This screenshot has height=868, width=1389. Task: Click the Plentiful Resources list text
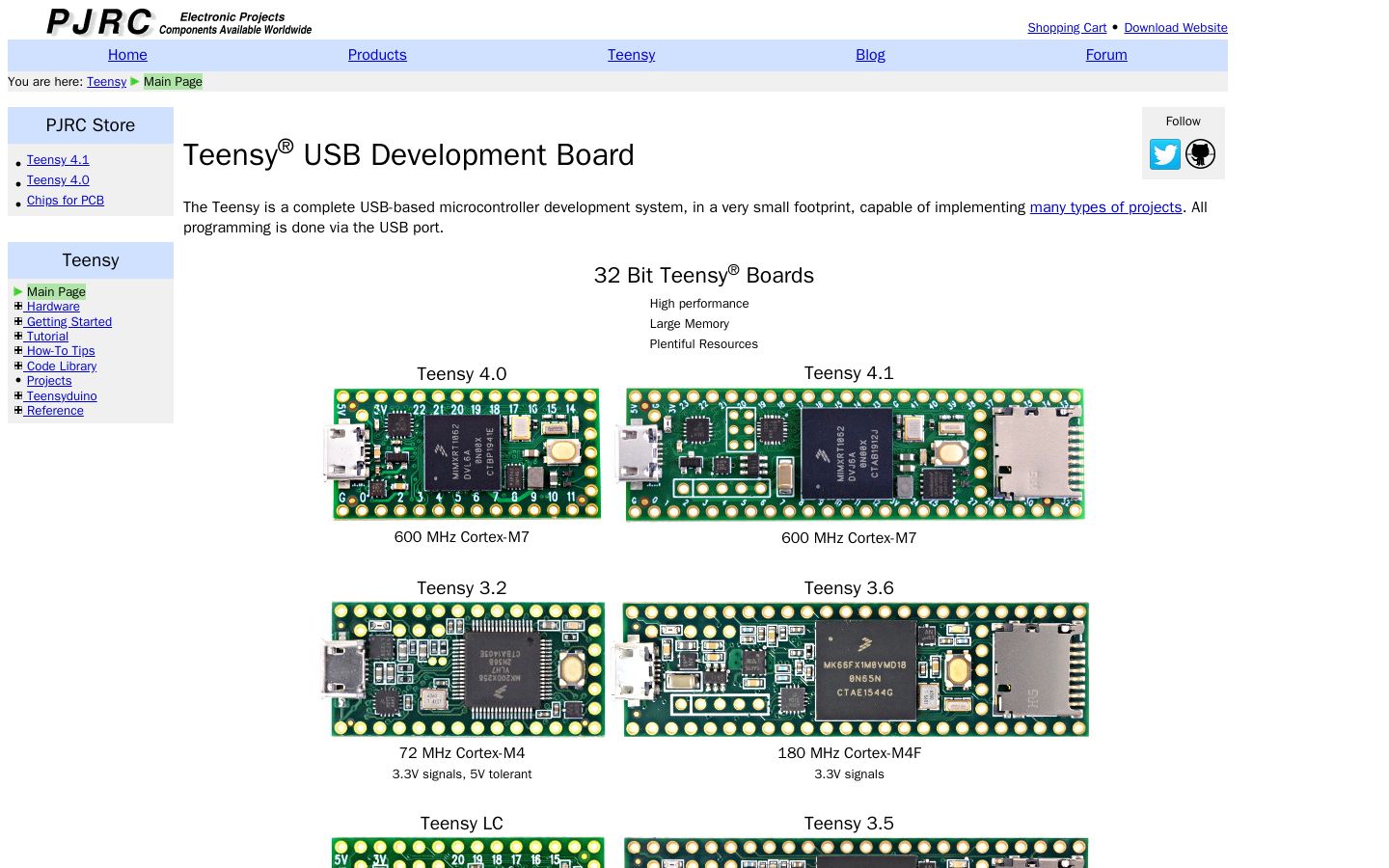(x=704, y=344)
